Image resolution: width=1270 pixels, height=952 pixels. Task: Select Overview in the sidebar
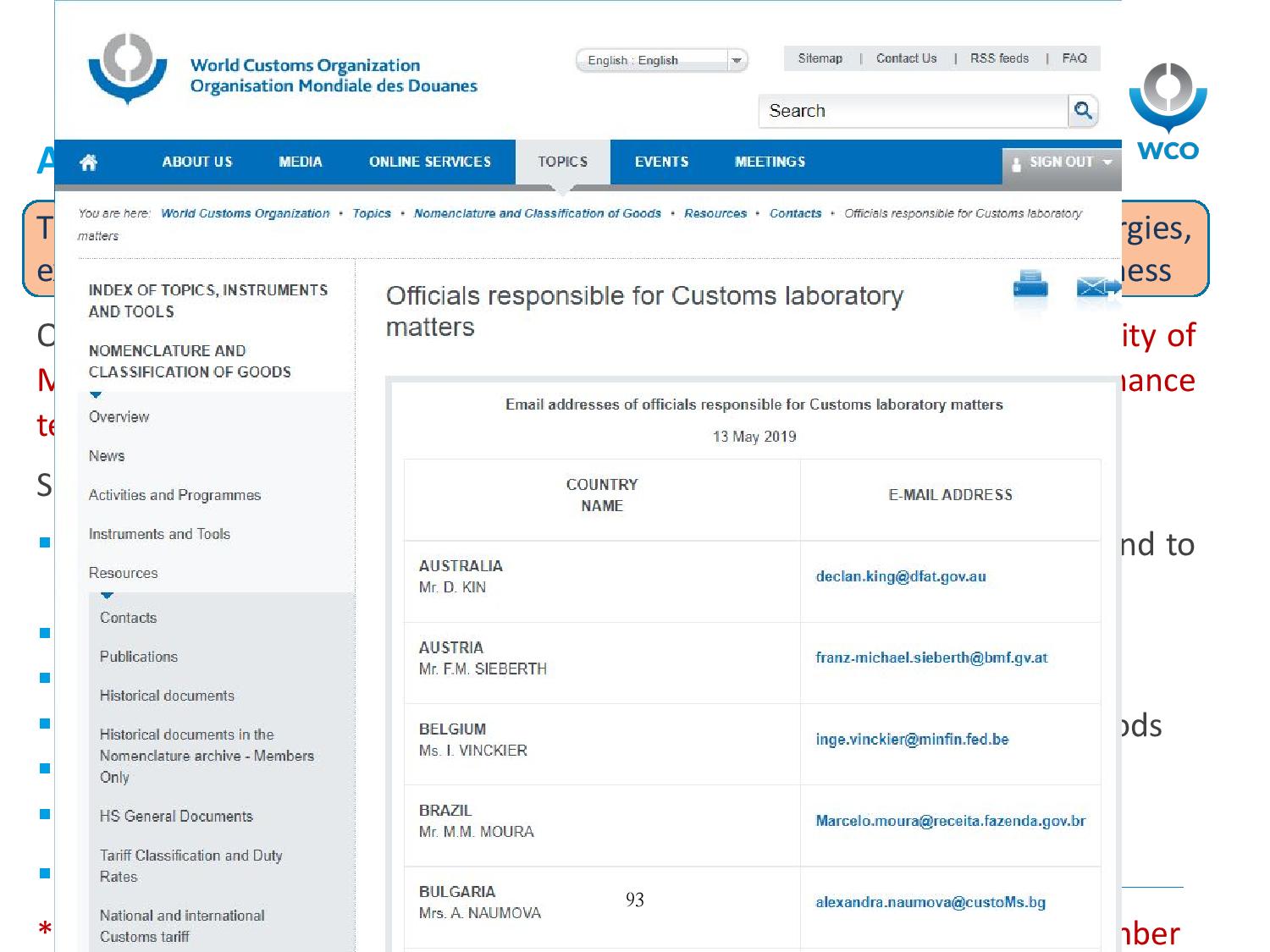point(119,416)
